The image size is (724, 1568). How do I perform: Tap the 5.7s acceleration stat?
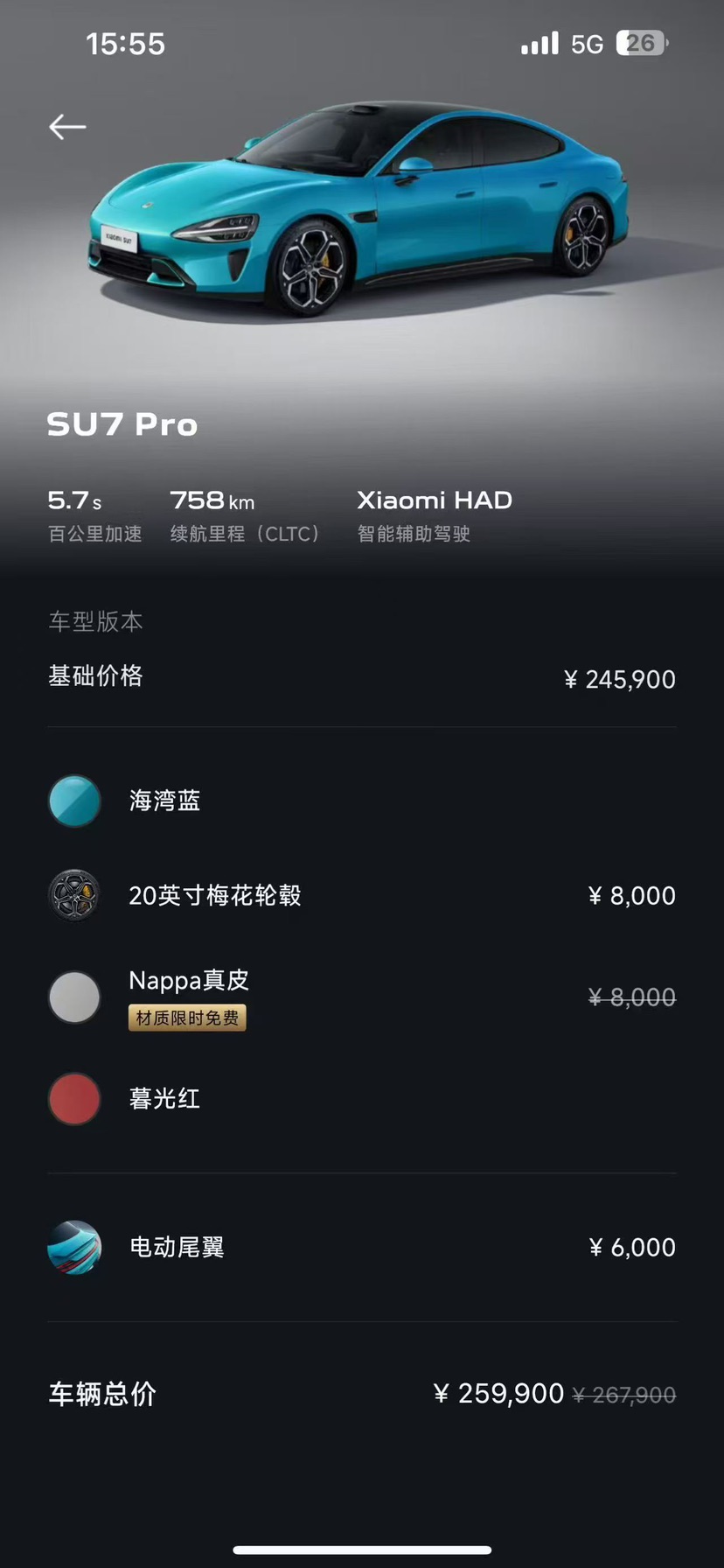(x=94, y=515)
